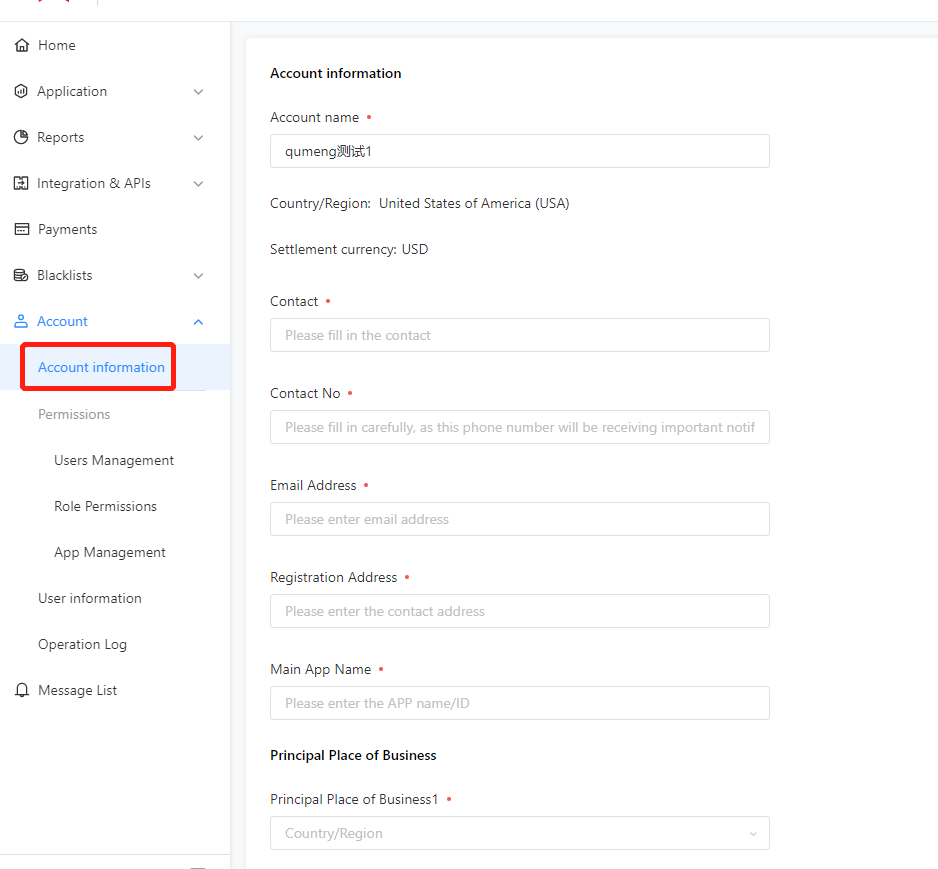Click the Payments card icon

click(22, 230)
